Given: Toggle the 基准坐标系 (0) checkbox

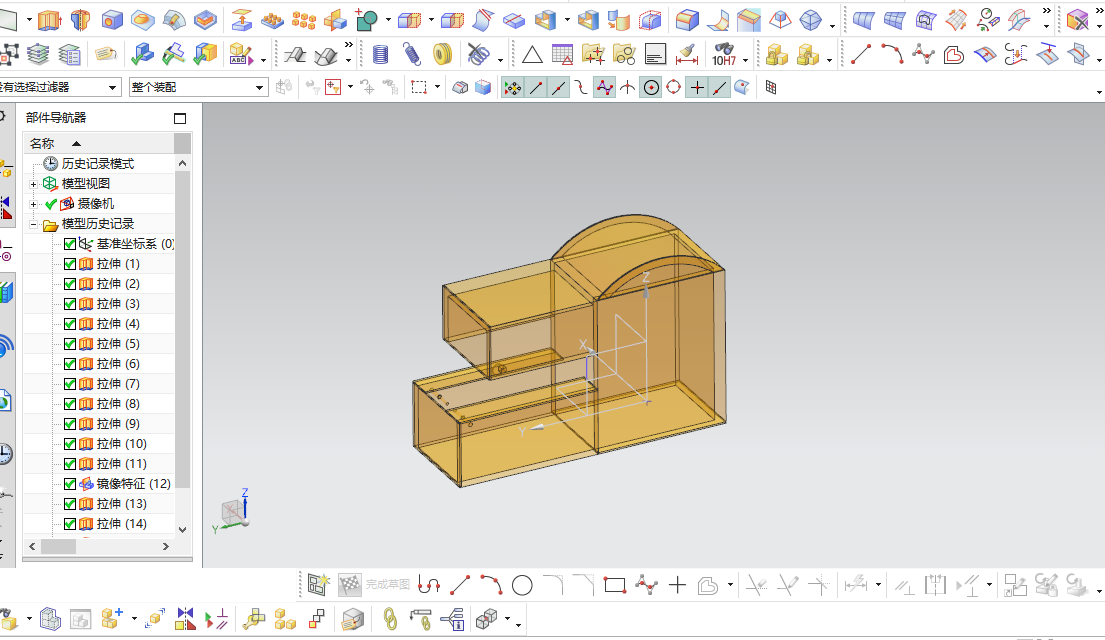Looking at the screenshot, I should pos(70,244).
